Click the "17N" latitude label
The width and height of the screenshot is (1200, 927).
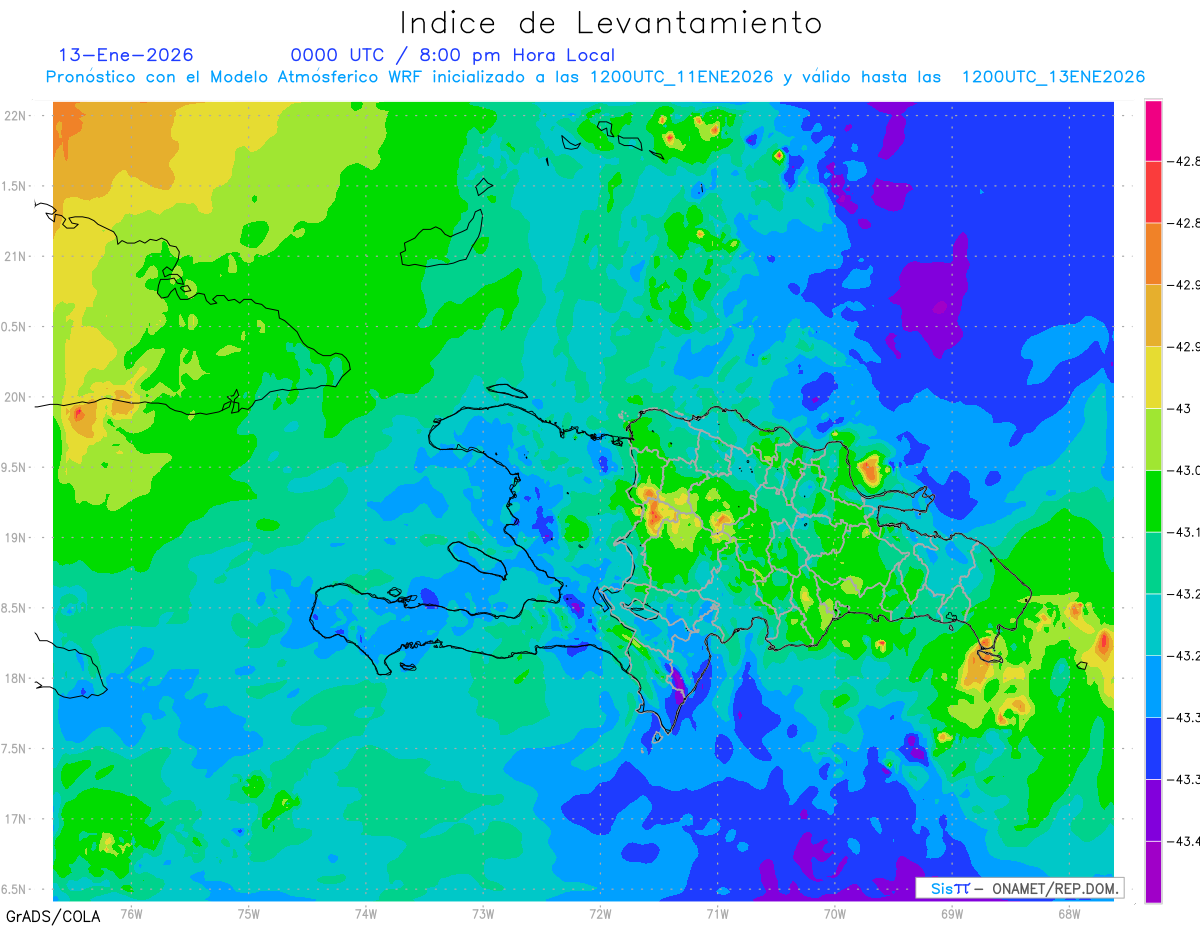tap(17, 819)
